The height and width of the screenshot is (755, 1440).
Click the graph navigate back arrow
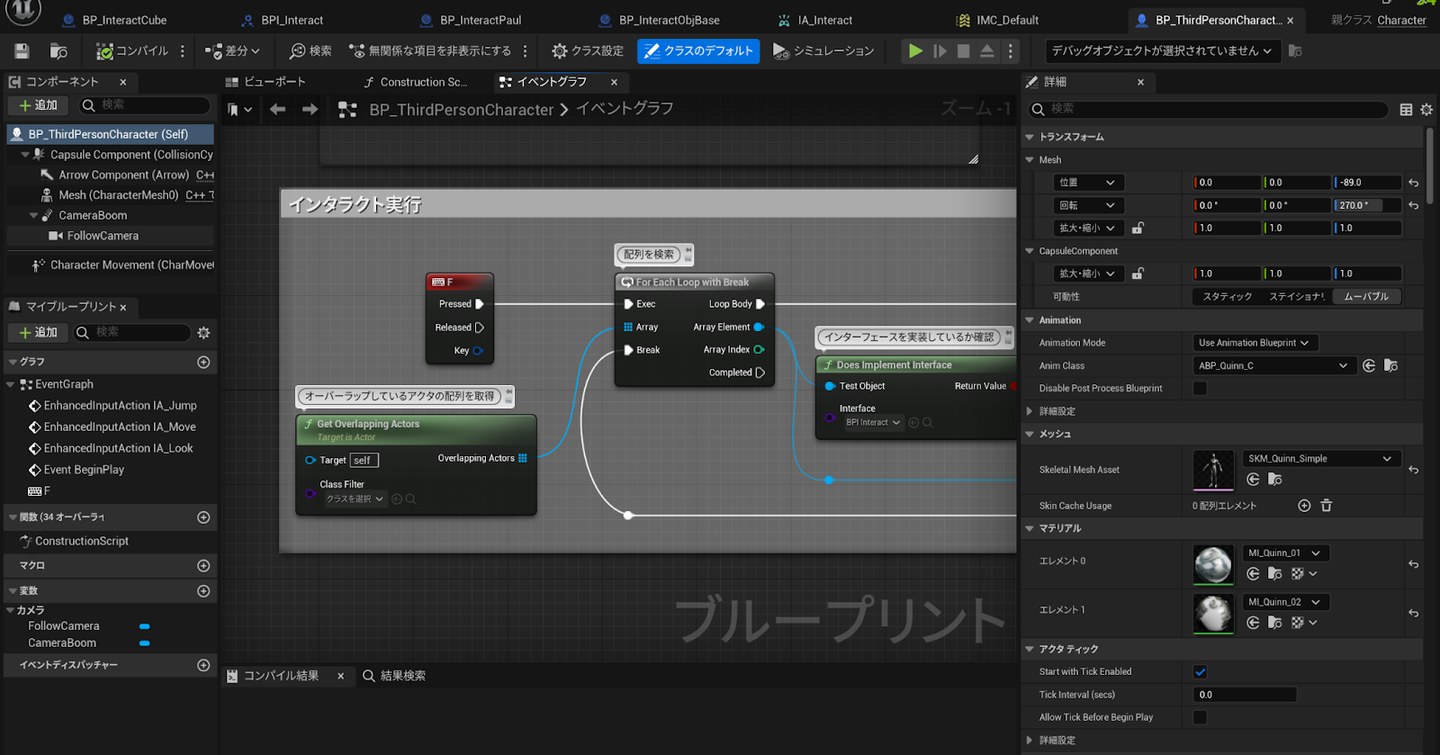tap(278, 110)
